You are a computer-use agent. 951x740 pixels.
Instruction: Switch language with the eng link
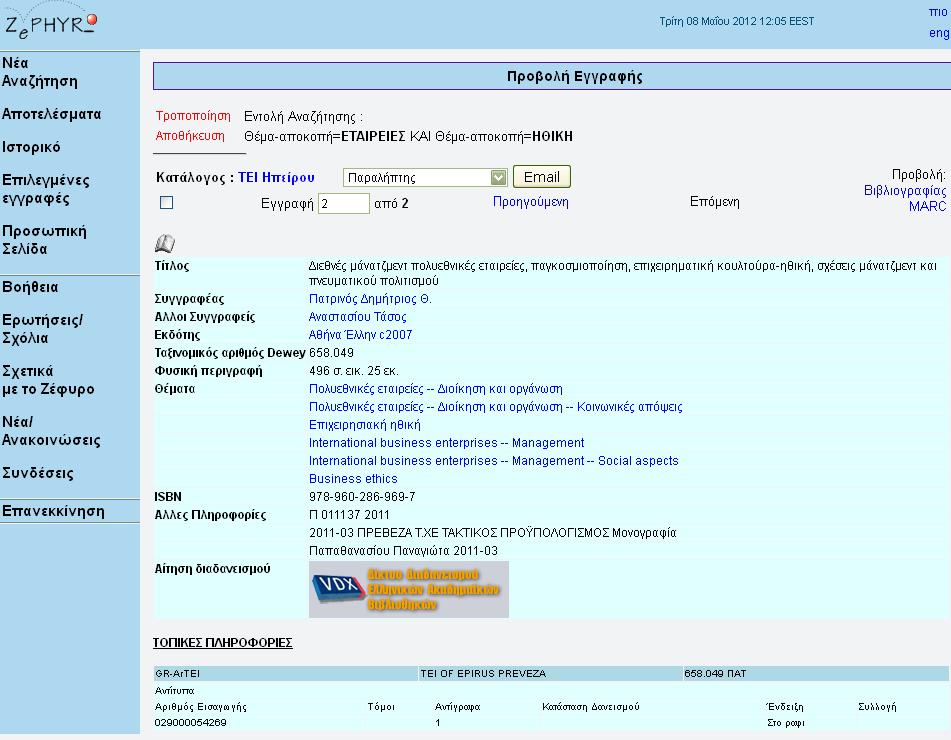(938, 33)
